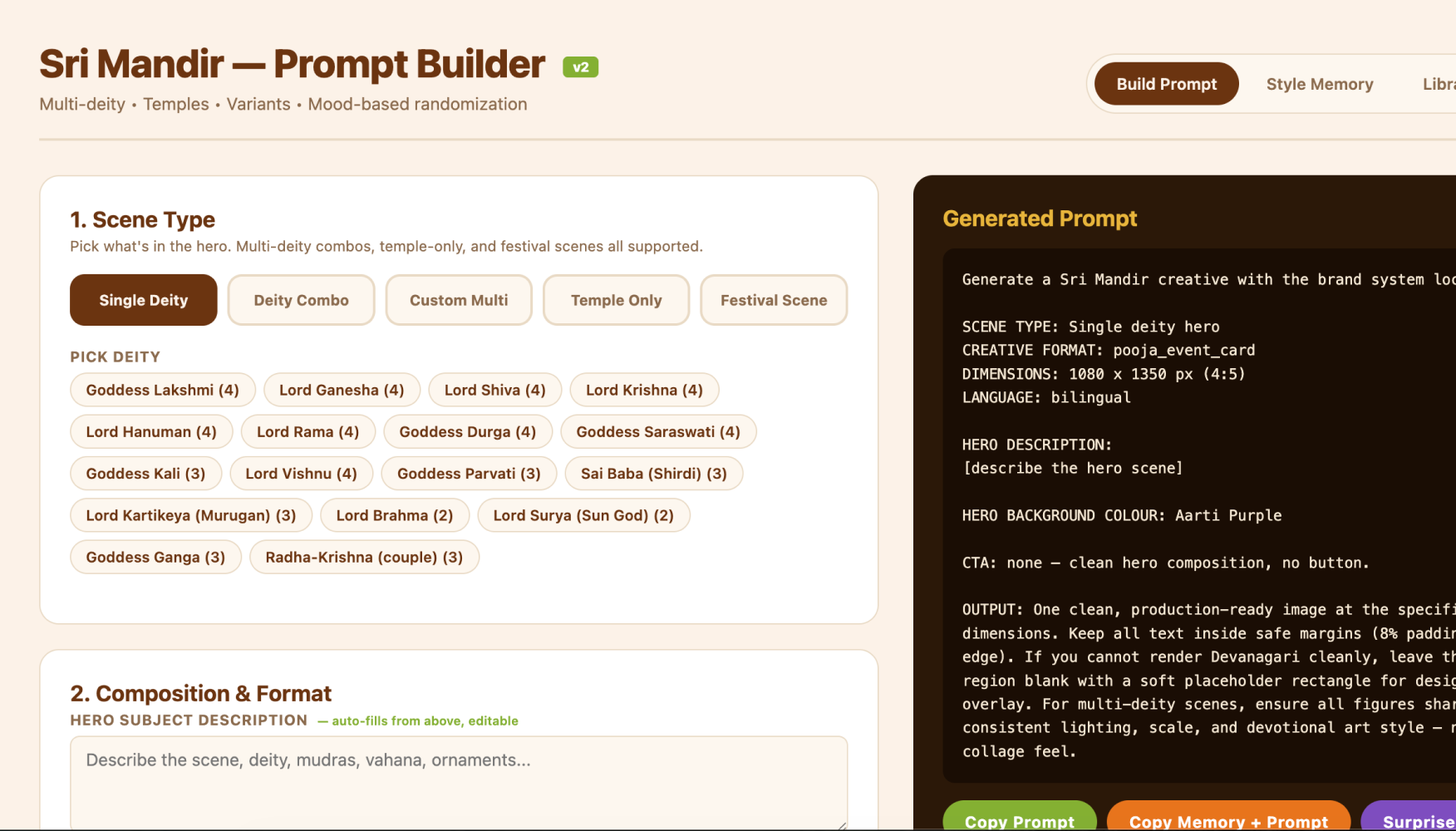Select the Goddess Lakshmi (4) chip
1456x831 pixels.
pos(163,390)
